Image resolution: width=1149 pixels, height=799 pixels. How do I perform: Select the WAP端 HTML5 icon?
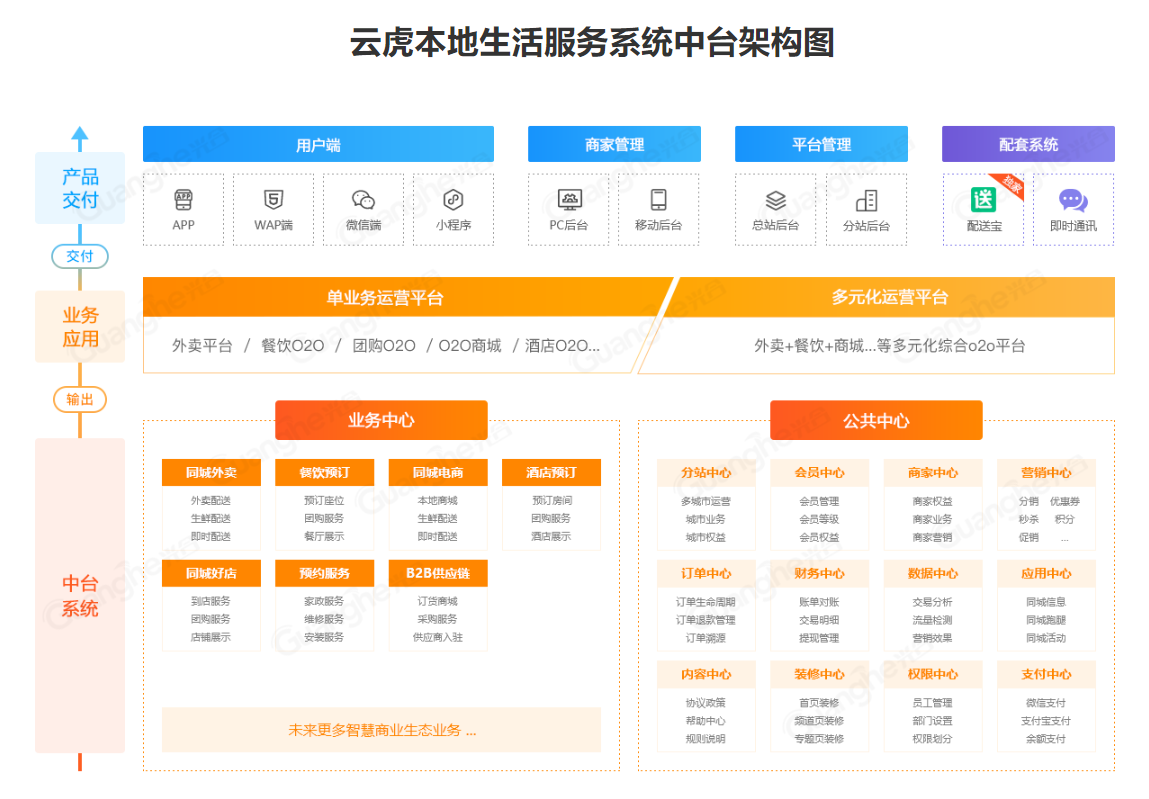pyautogui.click(x=273, y=199)
